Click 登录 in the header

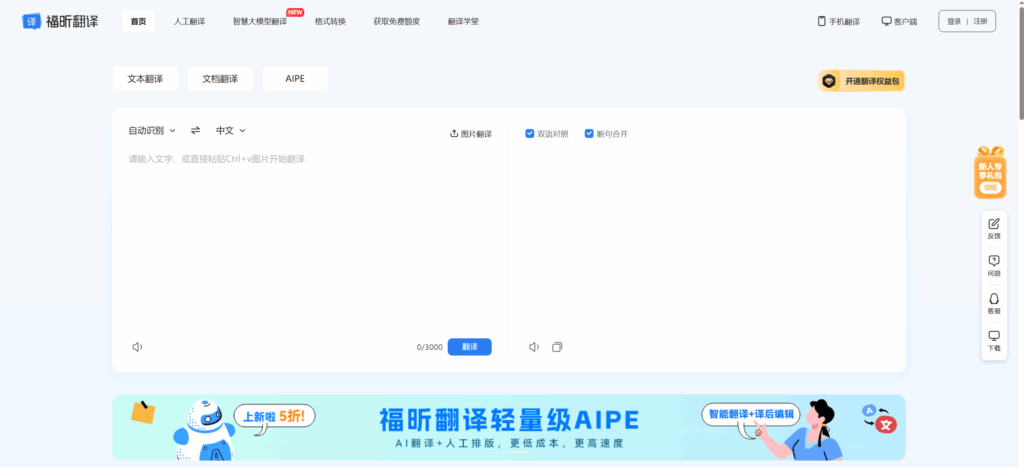pos(954,21)
